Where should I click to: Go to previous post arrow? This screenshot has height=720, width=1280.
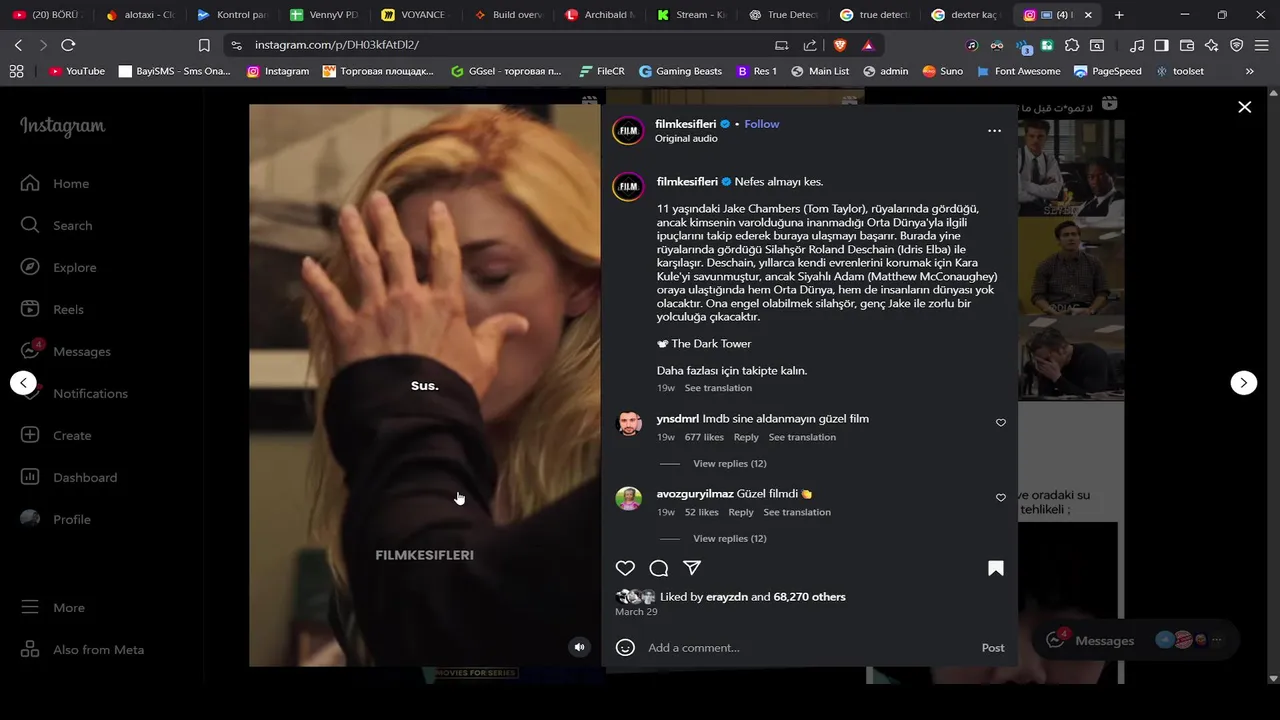[x=23, y=382]
